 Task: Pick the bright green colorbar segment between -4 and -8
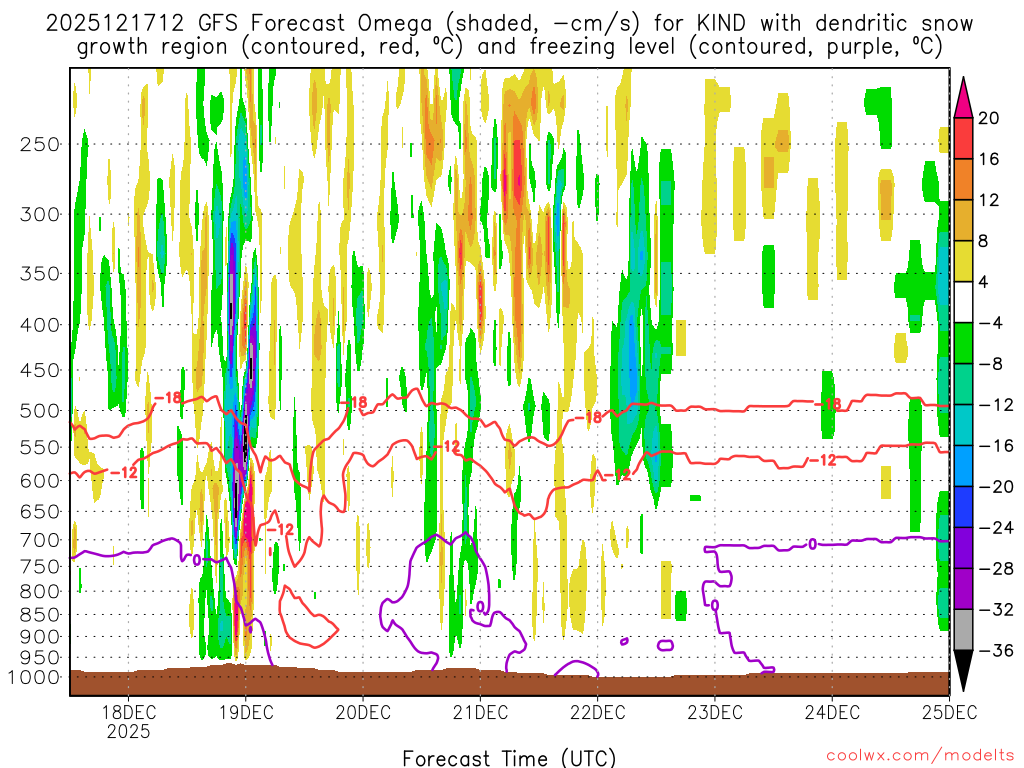[963, 343]
